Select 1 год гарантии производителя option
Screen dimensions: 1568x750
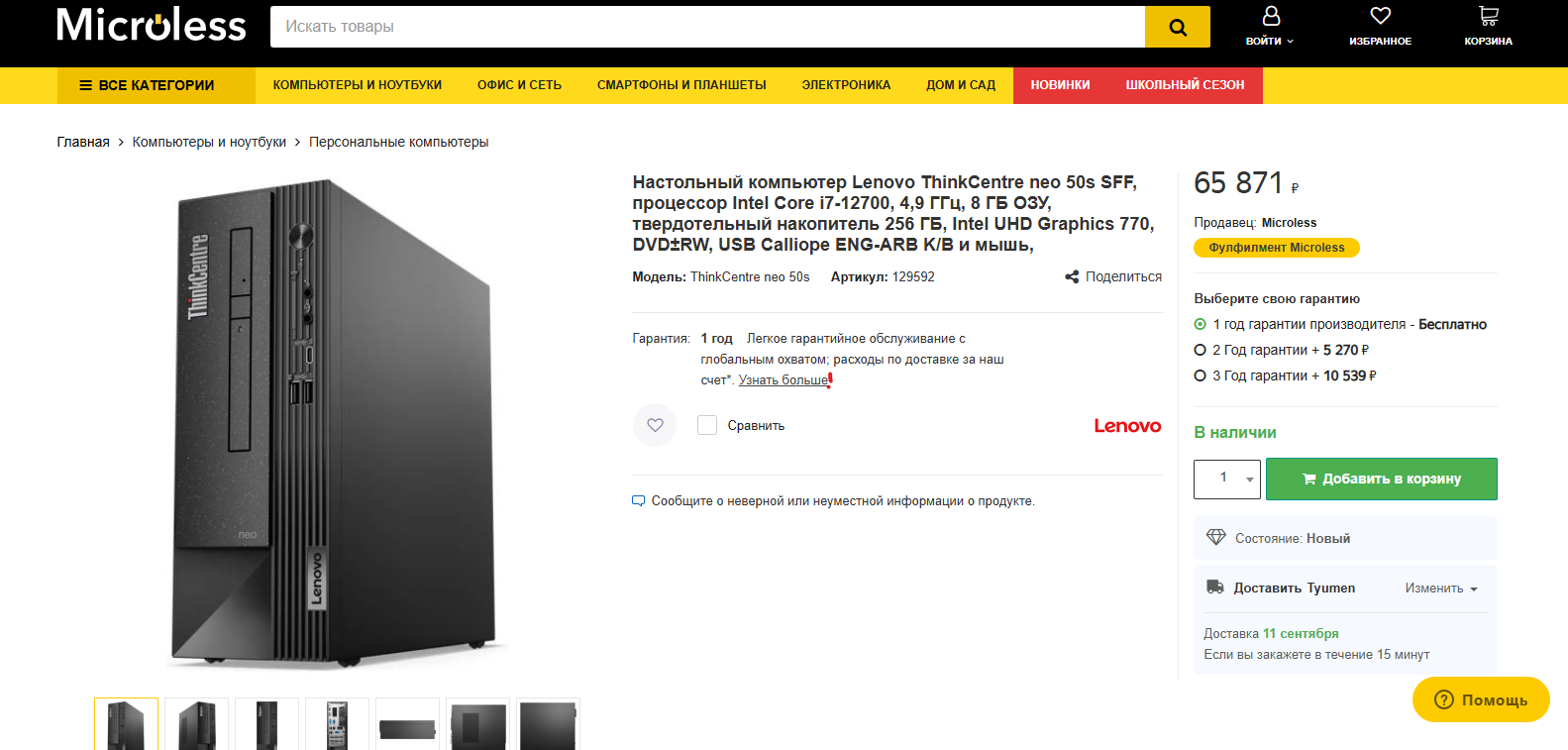point(1200,324)
